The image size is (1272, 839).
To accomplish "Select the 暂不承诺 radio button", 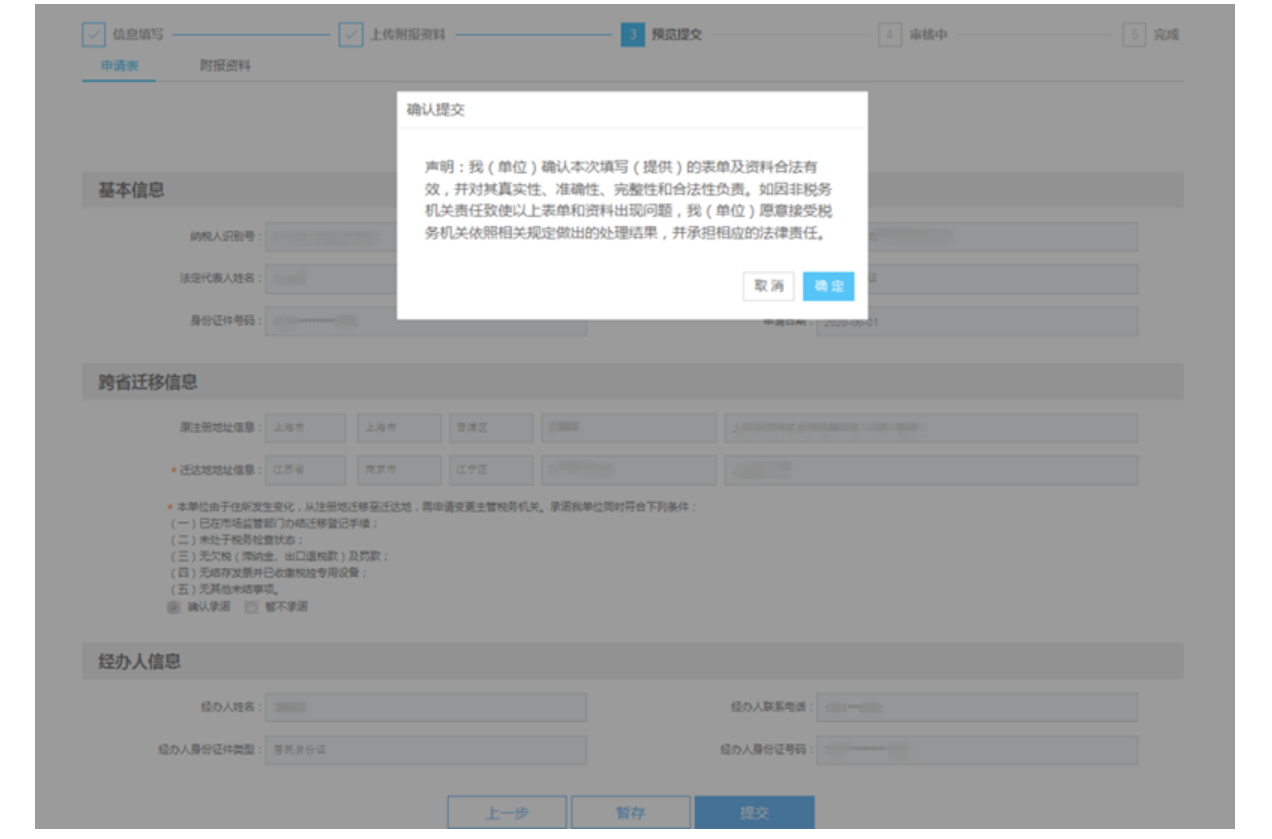I will (x=251, y=606).
